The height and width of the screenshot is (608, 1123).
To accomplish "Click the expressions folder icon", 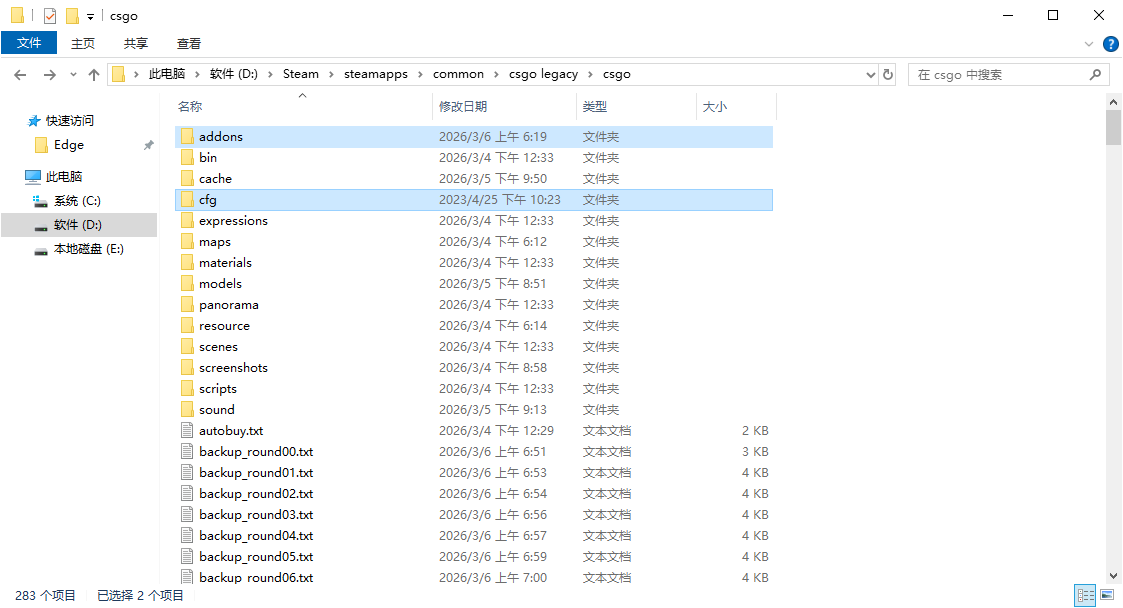I will pyautogui.click(x=187, y=221).
